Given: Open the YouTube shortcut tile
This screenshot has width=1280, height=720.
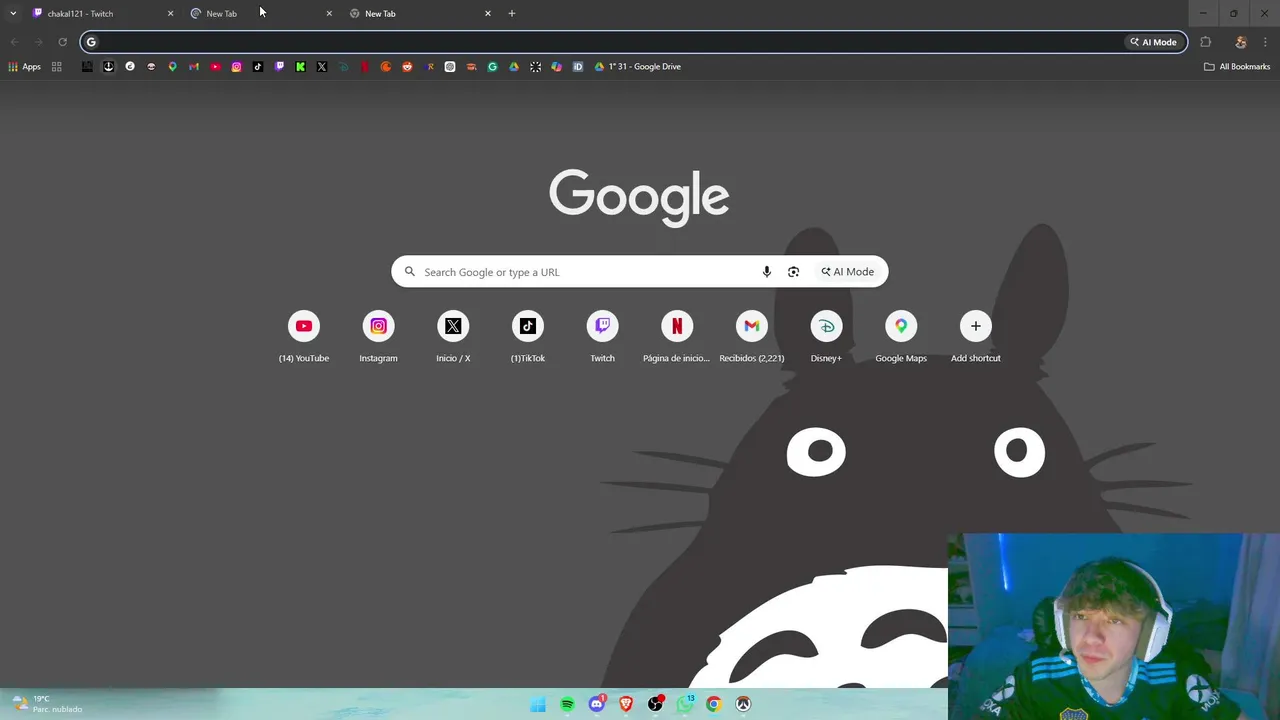Looking at the screenshot, I should click(x=304, y=338).
